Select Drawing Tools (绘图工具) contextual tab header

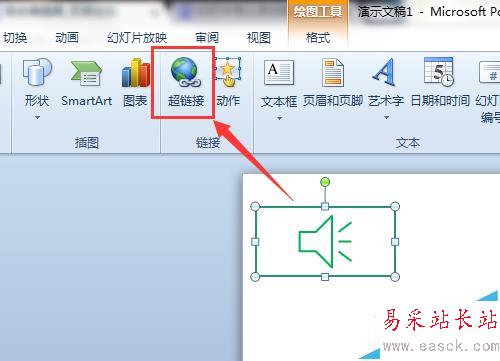318,12
